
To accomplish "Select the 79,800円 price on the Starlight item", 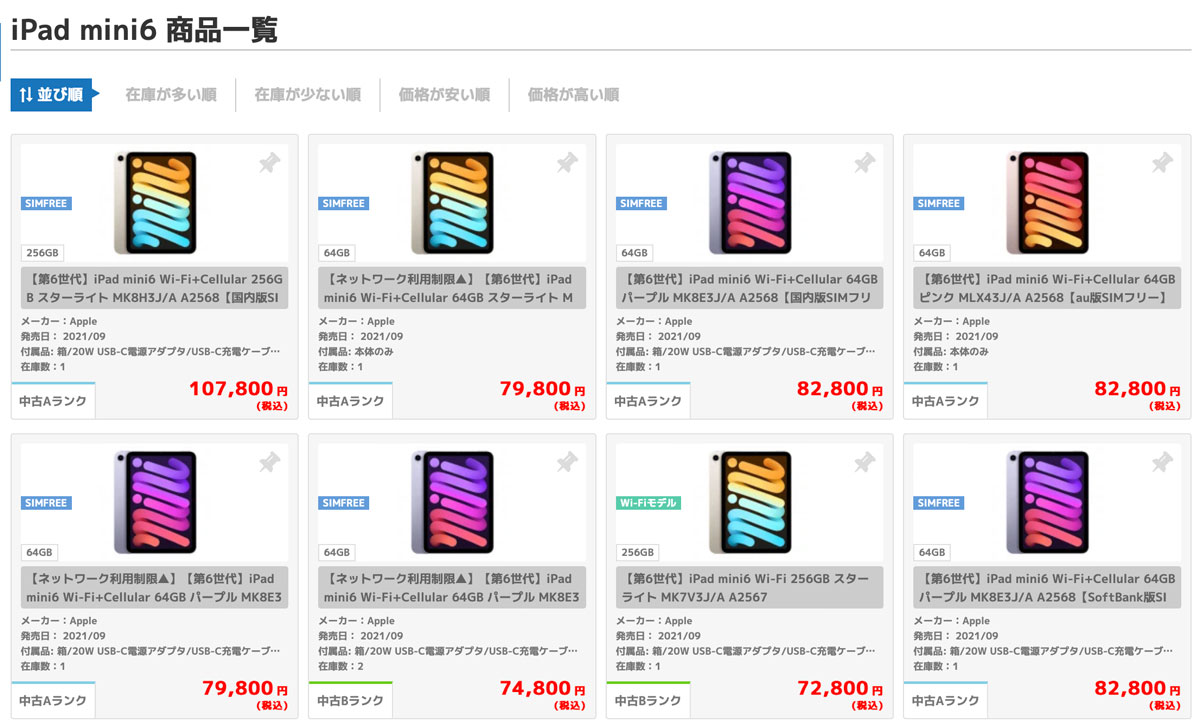I will (543, 390).
